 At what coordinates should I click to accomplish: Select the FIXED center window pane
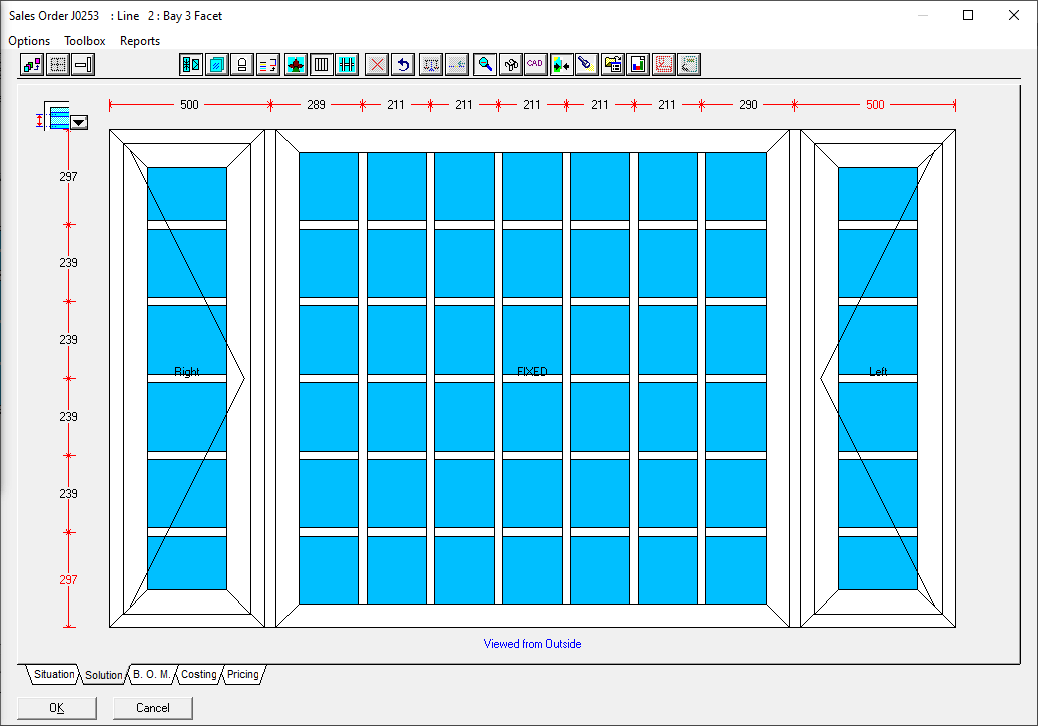(x=532, y=372)
